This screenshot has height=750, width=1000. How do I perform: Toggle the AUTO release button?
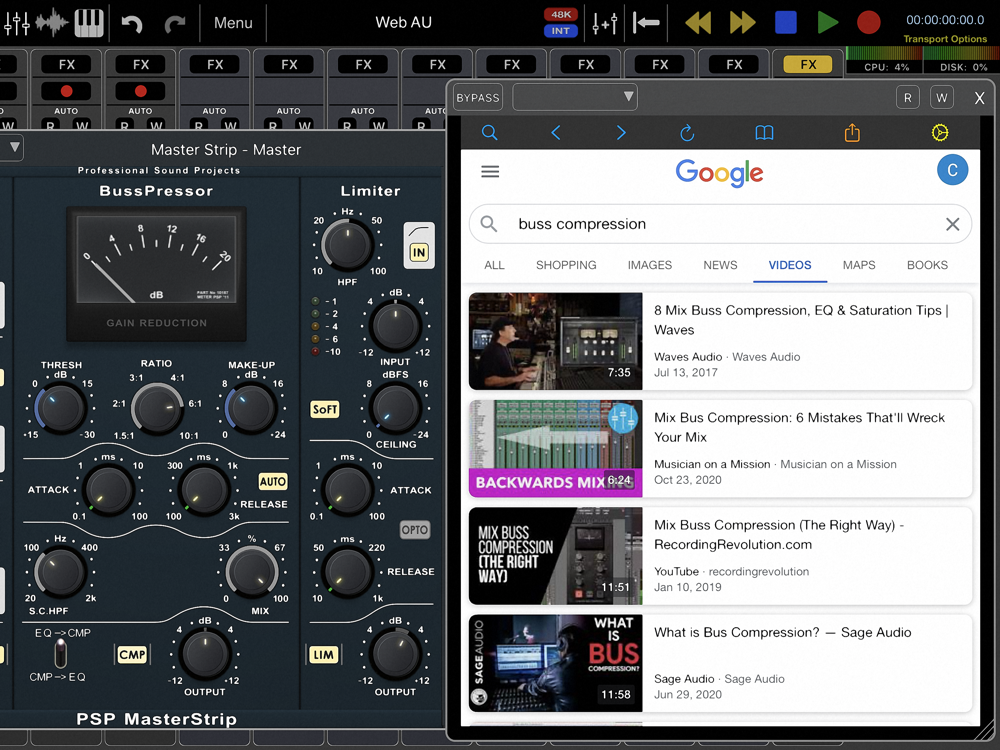click(272, 482)
